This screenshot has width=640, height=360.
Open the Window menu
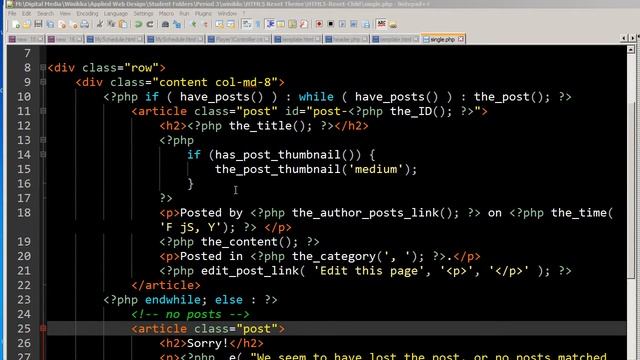coord(227,13)
